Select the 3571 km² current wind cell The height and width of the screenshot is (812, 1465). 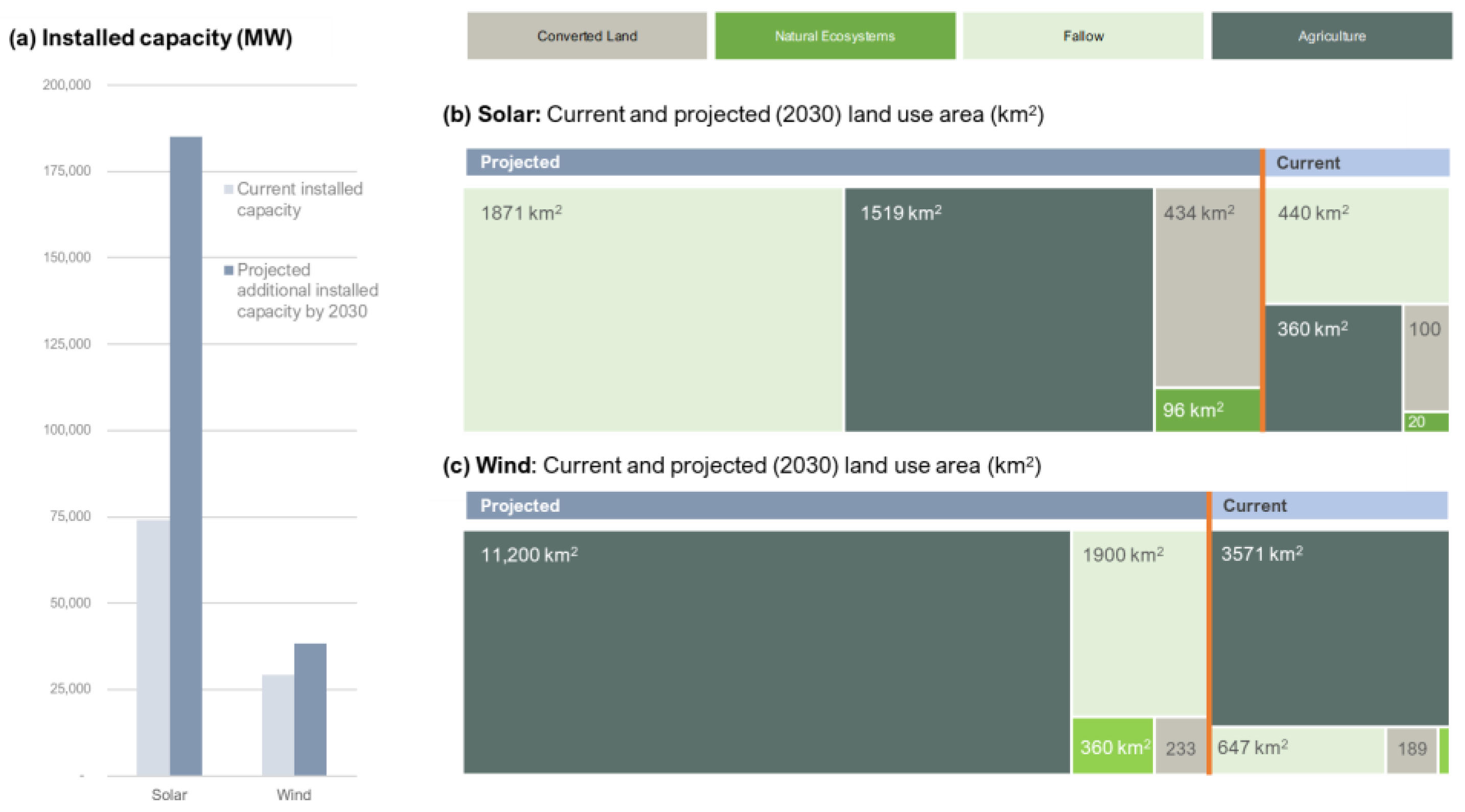coord(1330,628)
